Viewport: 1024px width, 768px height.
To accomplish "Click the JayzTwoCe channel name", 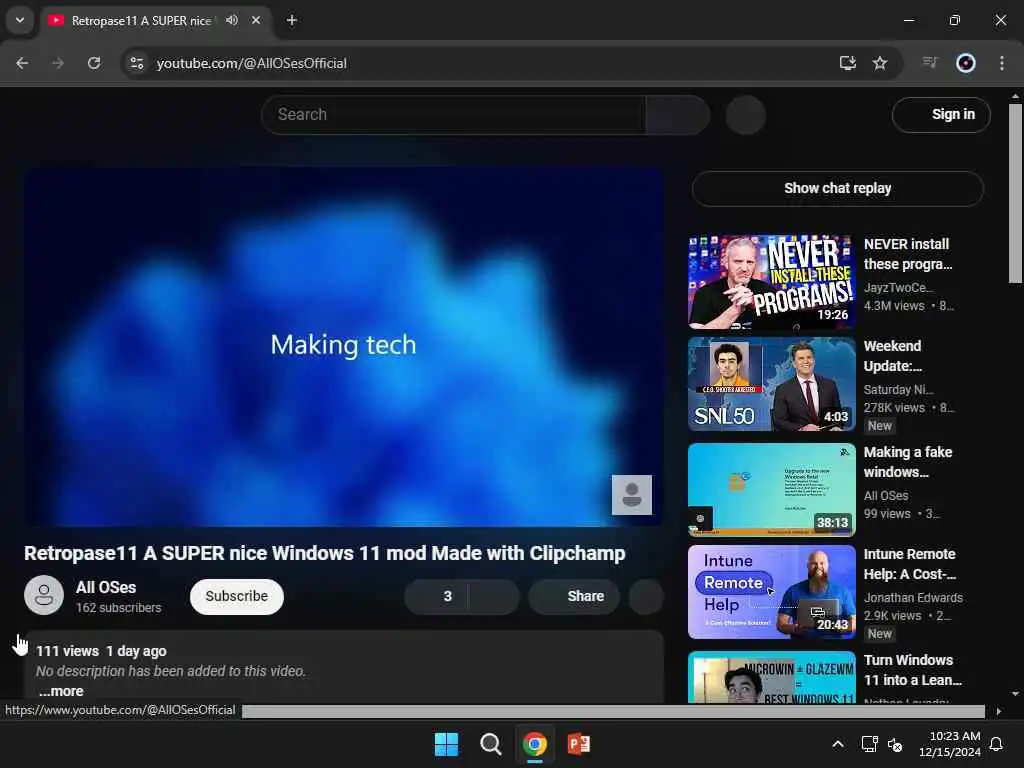I will point(898,287).
